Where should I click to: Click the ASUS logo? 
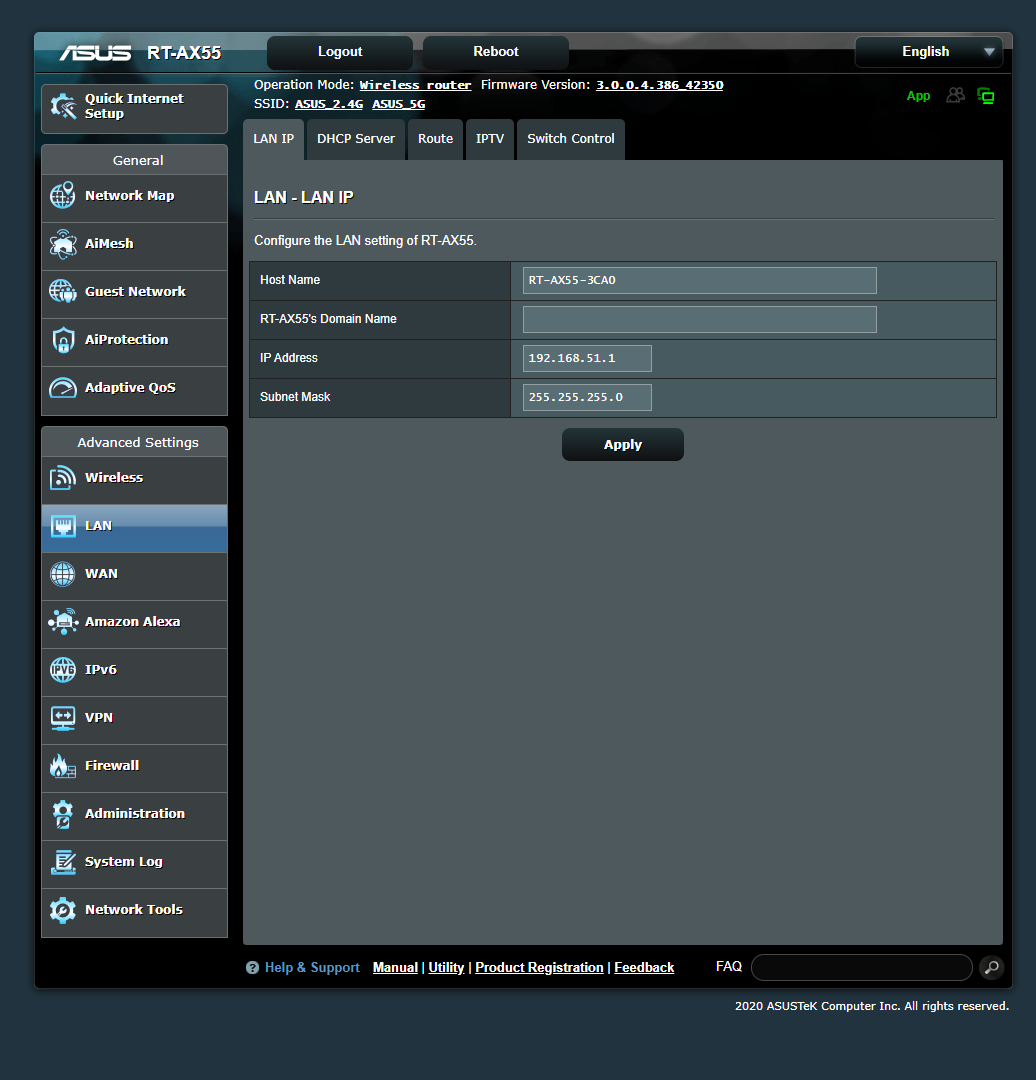[95, 53]
